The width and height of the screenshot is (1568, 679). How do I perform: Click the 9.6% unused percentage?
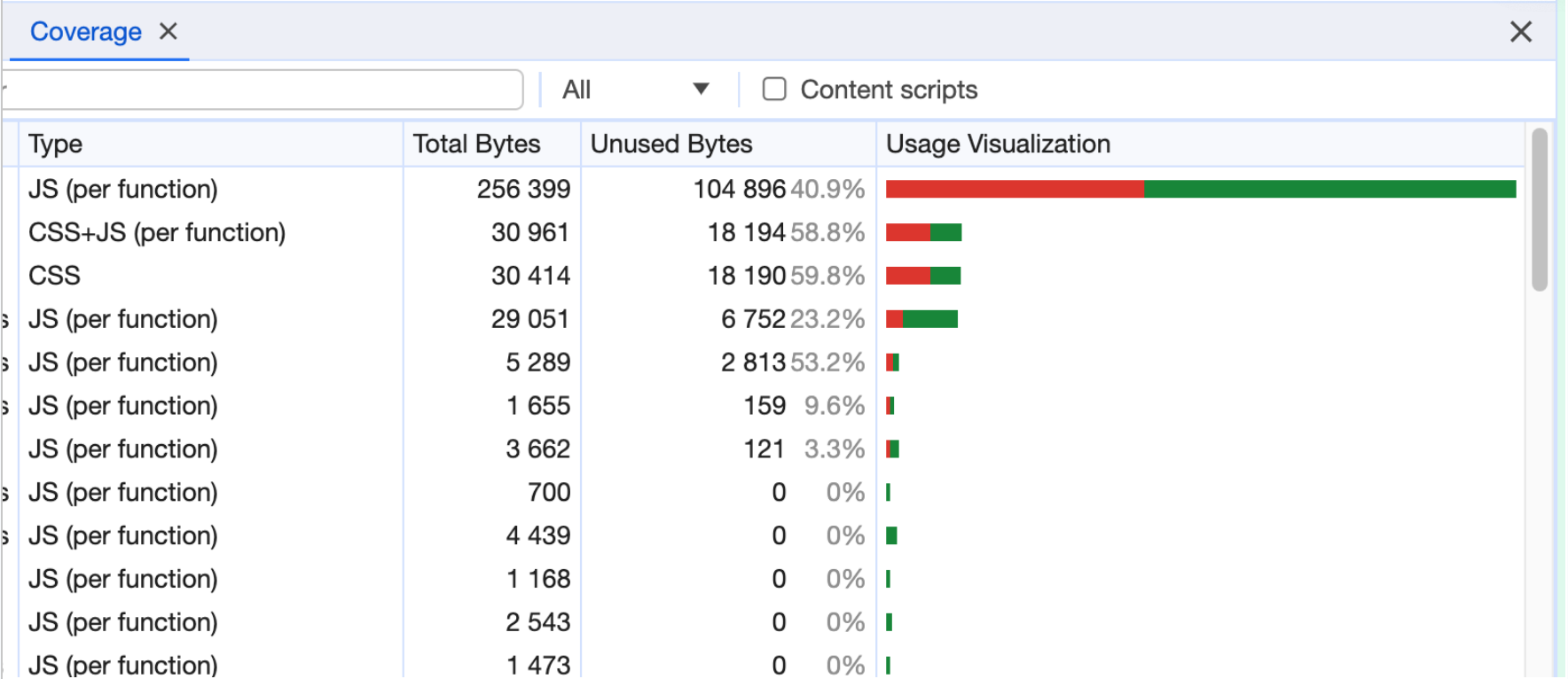click(x=835, y=406)
